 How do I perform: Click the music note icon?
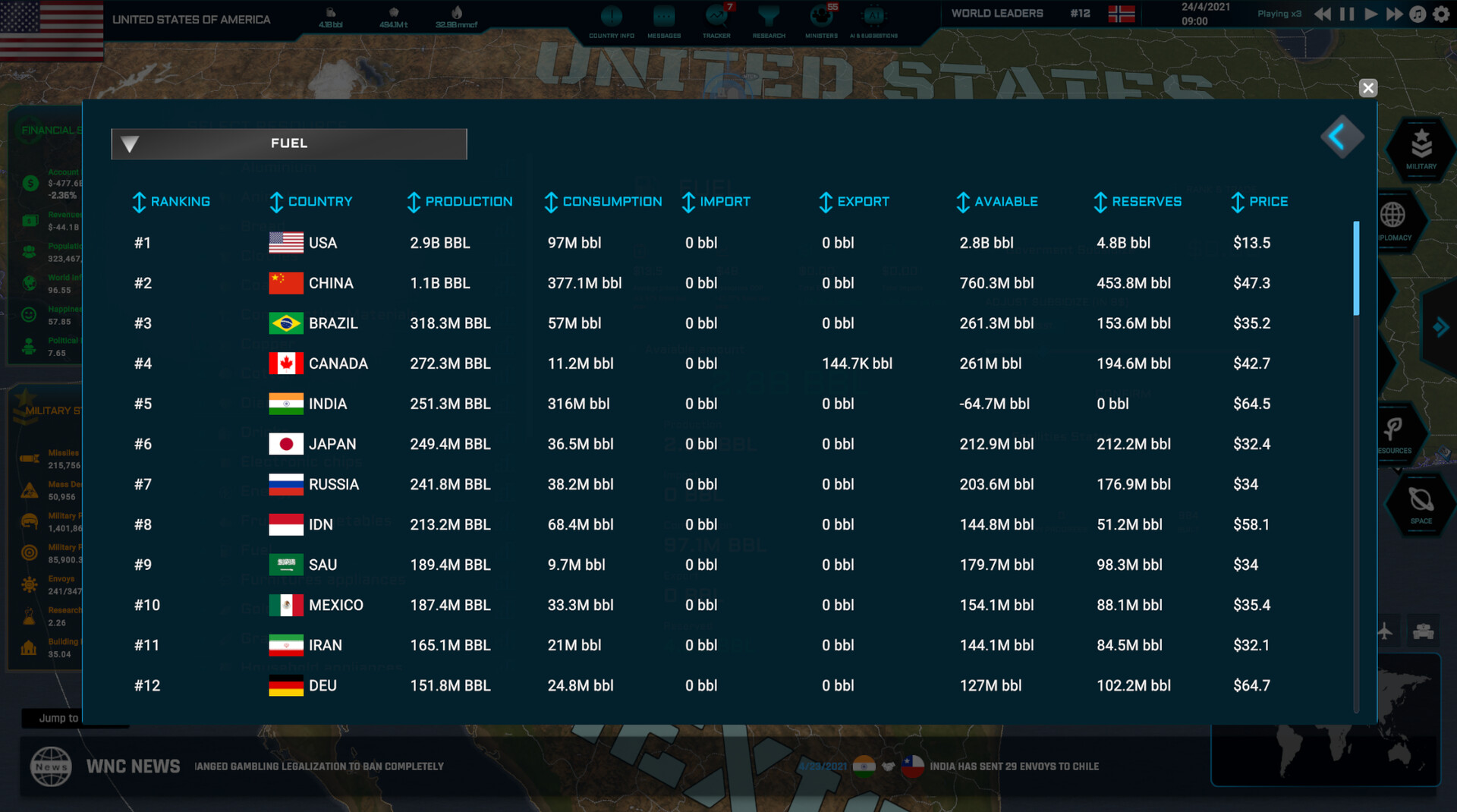click(1418, 14)
